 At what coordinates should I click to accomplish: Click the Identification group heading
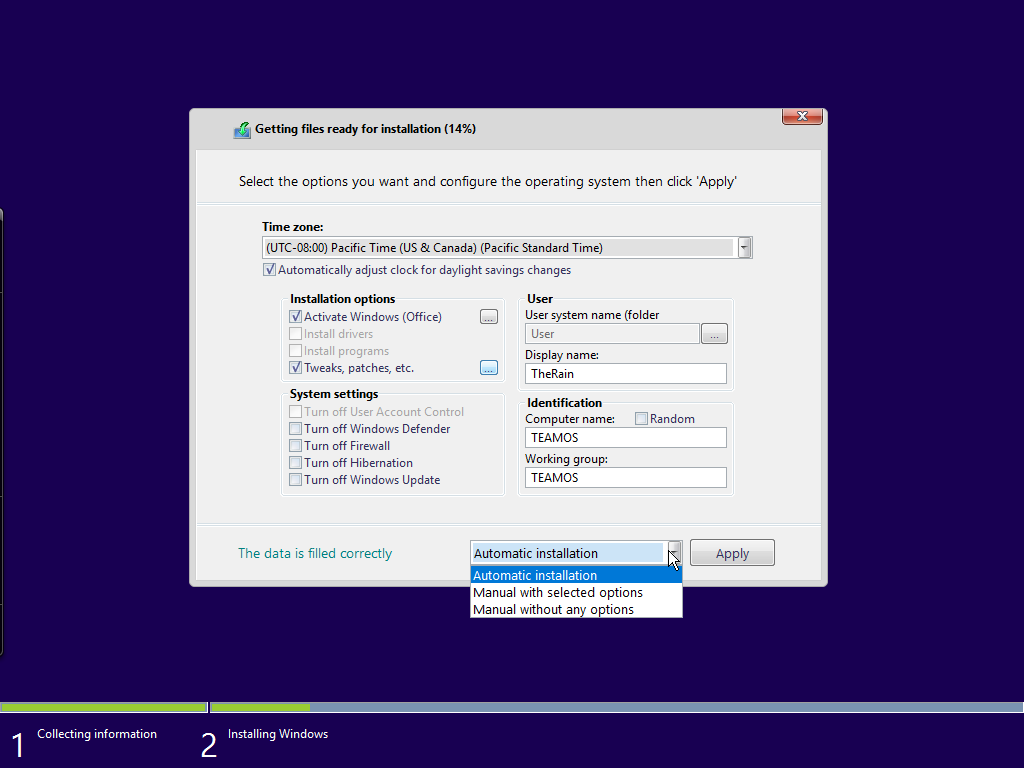(564, 402)
